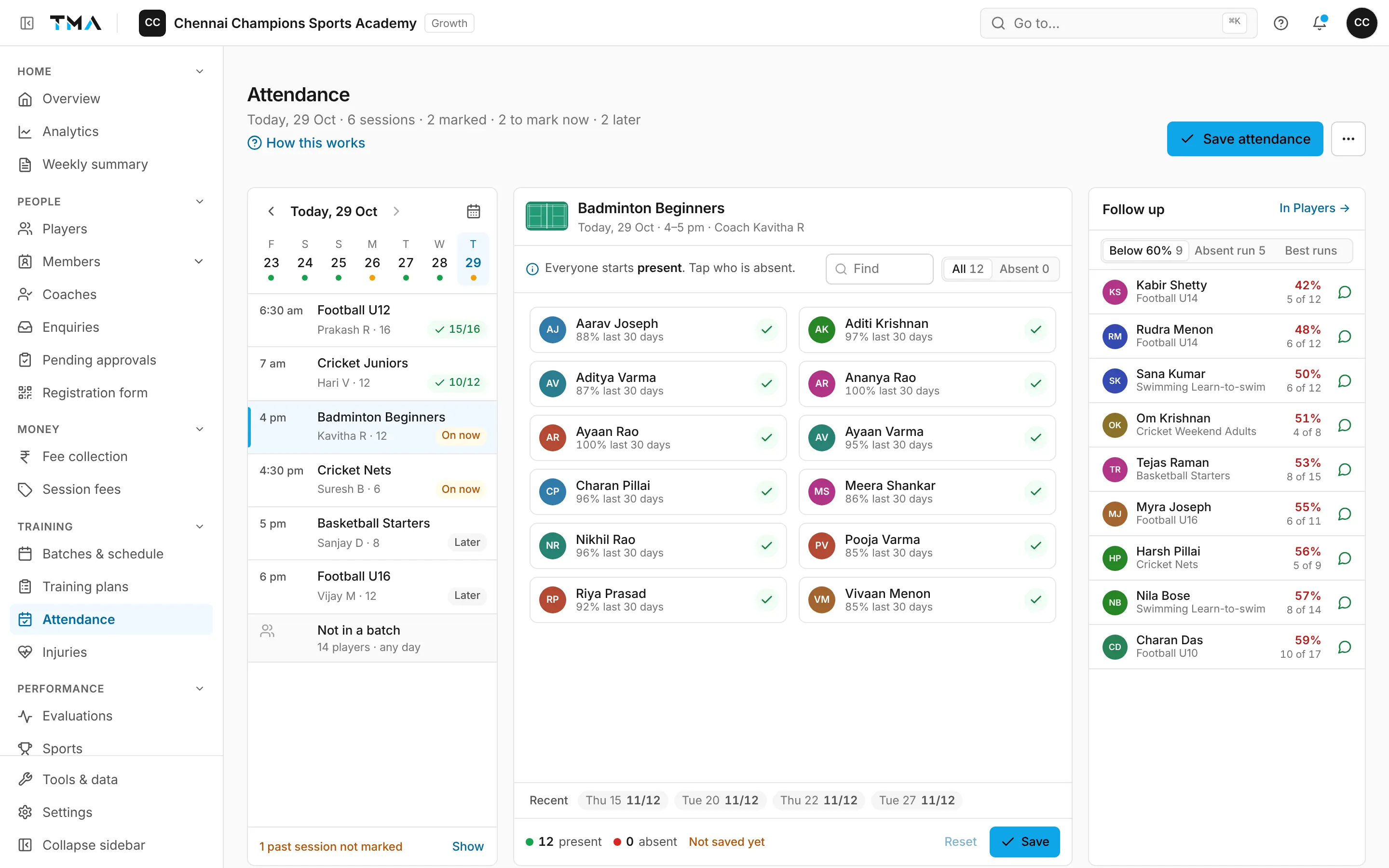Toggle Meera Shankar's attendance checkmark
1389x868 pixels.
point(1035,491)
